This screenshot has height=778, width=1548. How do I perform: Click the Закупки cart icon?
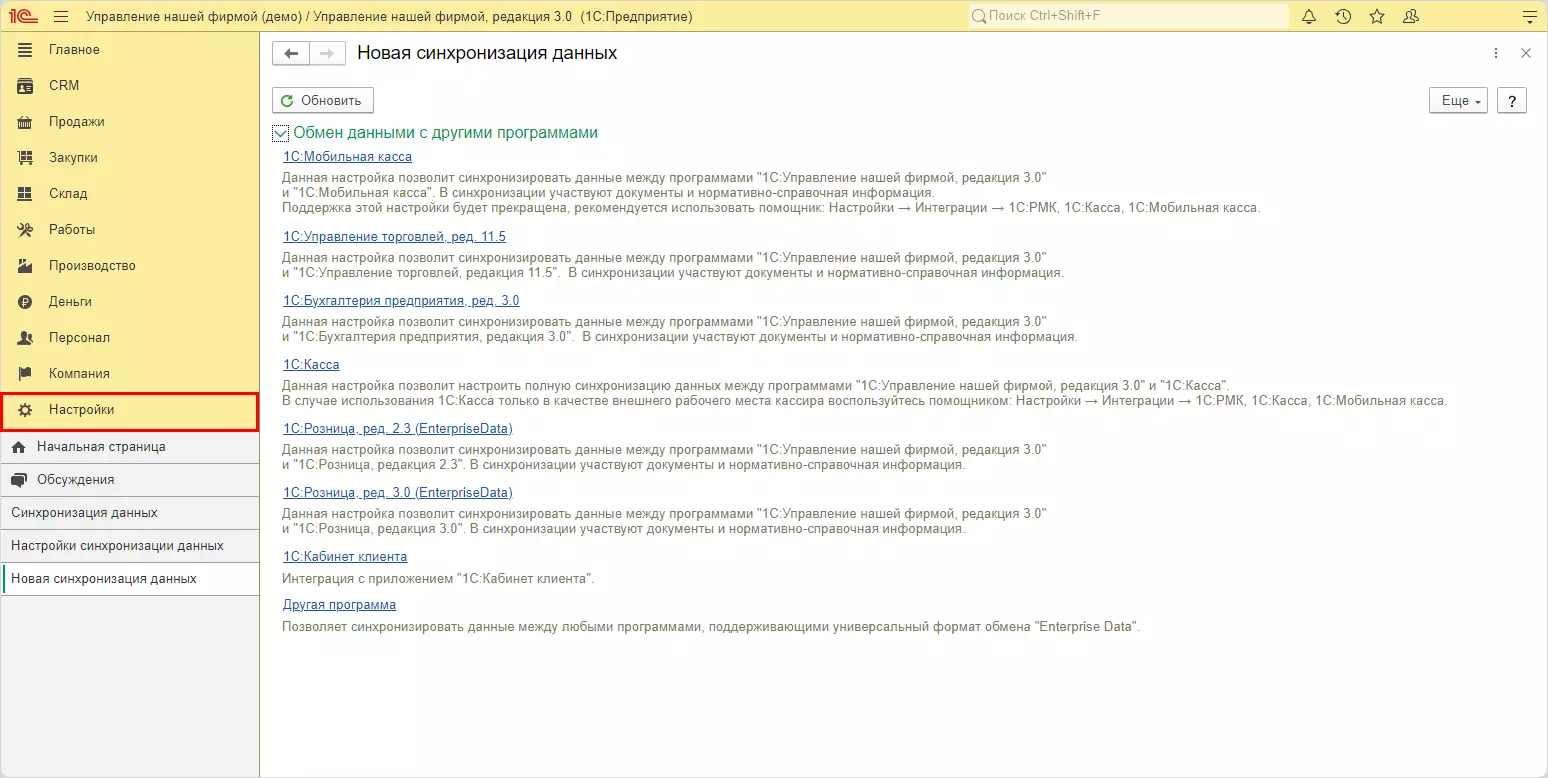point(26,158)
